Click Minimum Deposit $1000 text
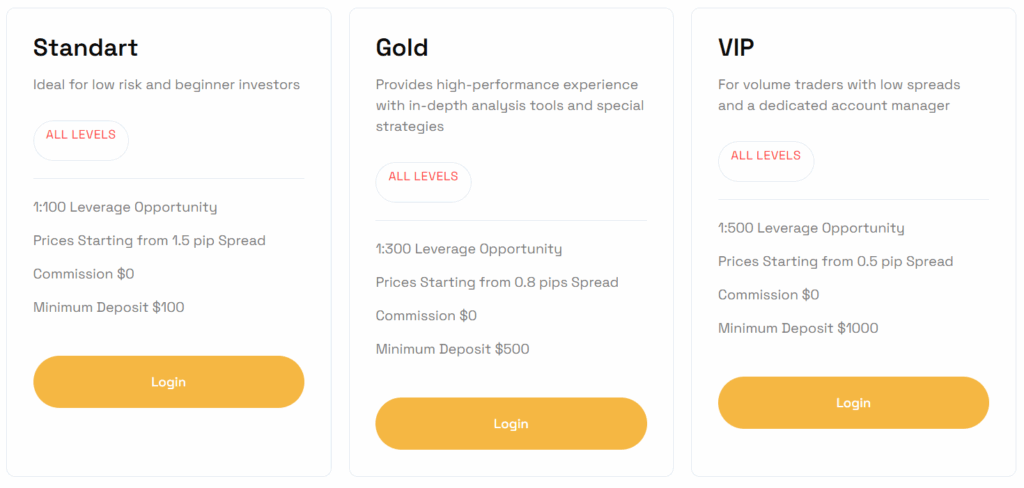1024x488 pixels. coord(798,328)
